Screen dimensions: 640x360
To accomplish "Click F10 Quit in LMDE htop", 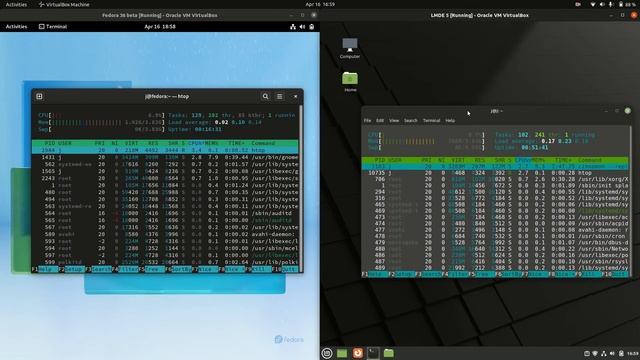I will coord(615,274).
